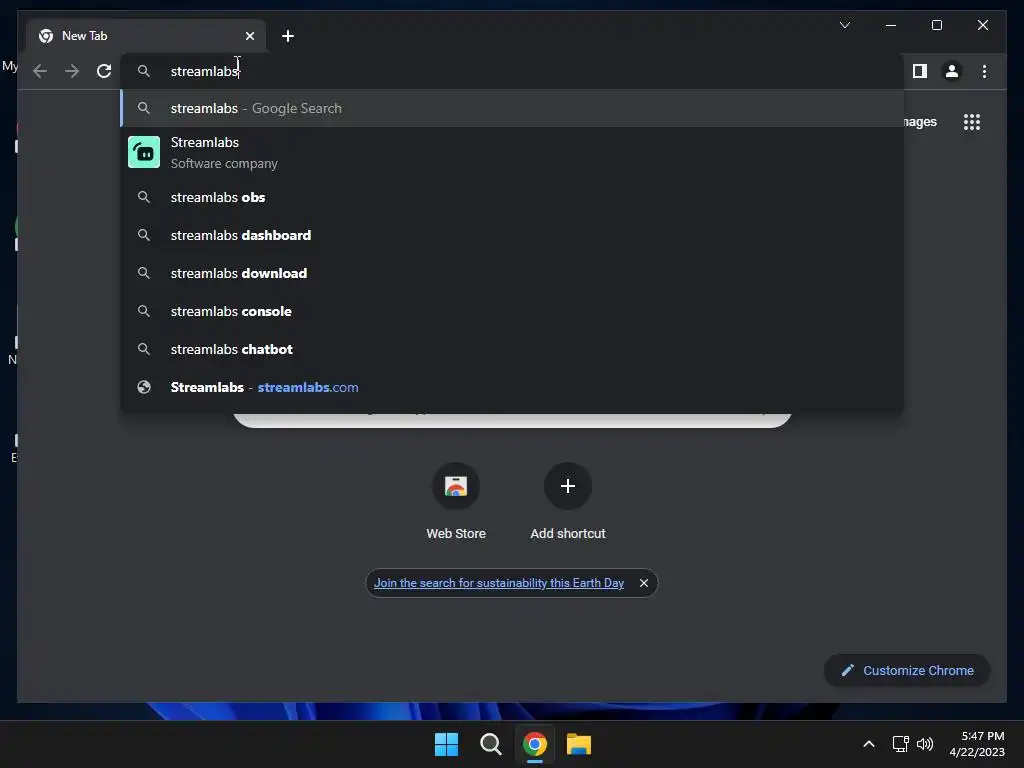Open the Earth Day sustainability link
Viewport: 1024px width, 768px height.
499,583
